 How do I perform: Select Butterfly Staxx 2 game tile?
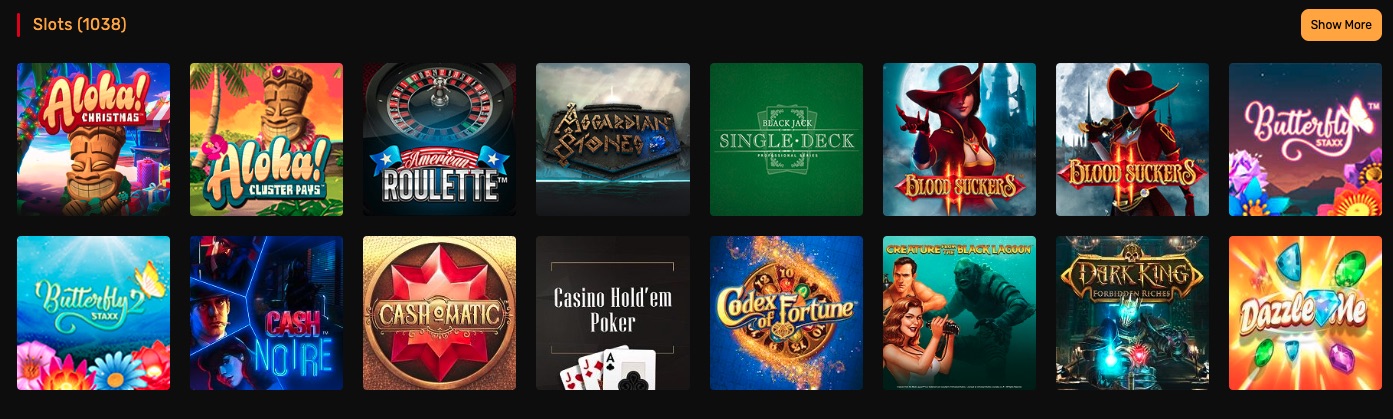pyautogui.click(x=93, y=313)
